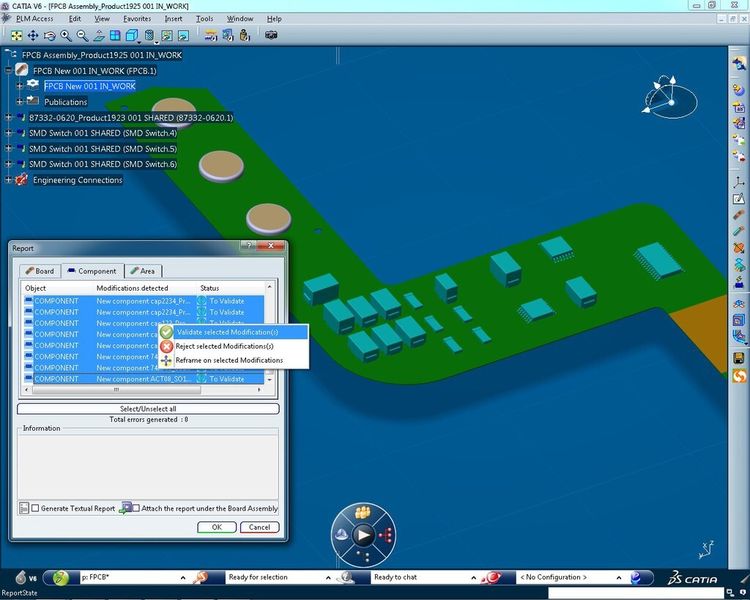The image size is (750, 600).
Task: Click OK in the Report dialog
Action: pos(217,527)
